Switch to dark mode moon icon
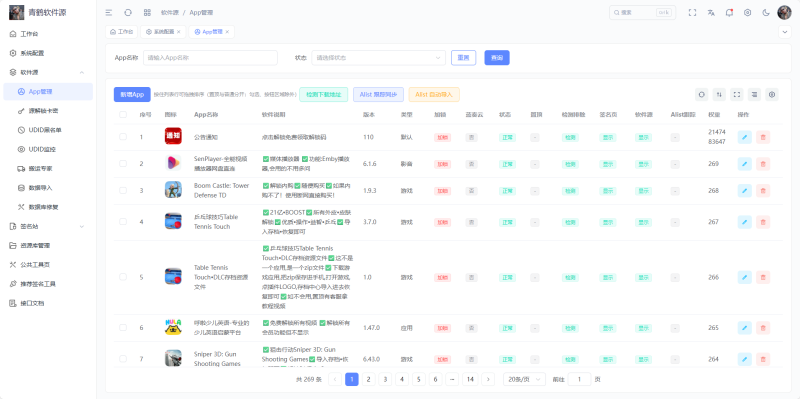Screen dimensions: 800x399 pos(766,13)
